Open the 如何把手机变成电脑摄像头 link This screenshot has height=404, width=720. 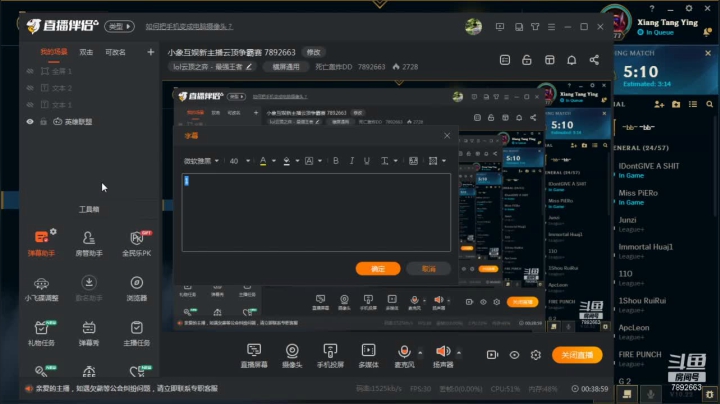(x=189, y=27)
